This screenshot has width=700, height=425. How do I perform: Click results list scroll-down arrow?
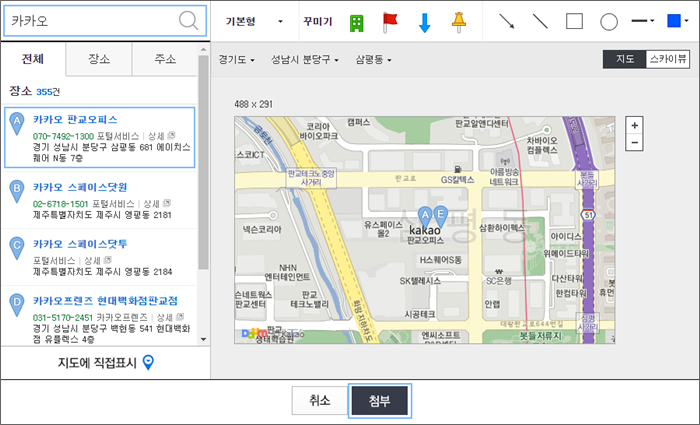(204, 340)
